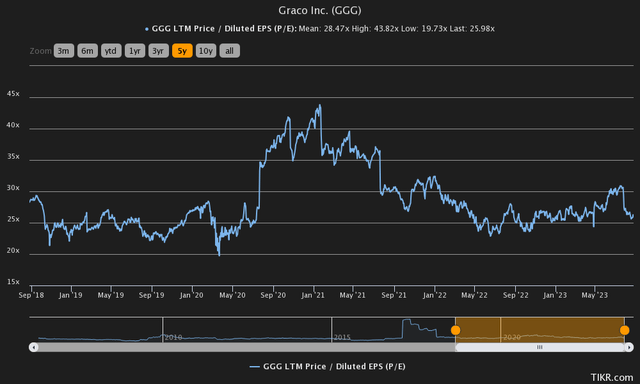Click the May '22 x-axis label
The image size is (640, 384).
tap(474, 295)
